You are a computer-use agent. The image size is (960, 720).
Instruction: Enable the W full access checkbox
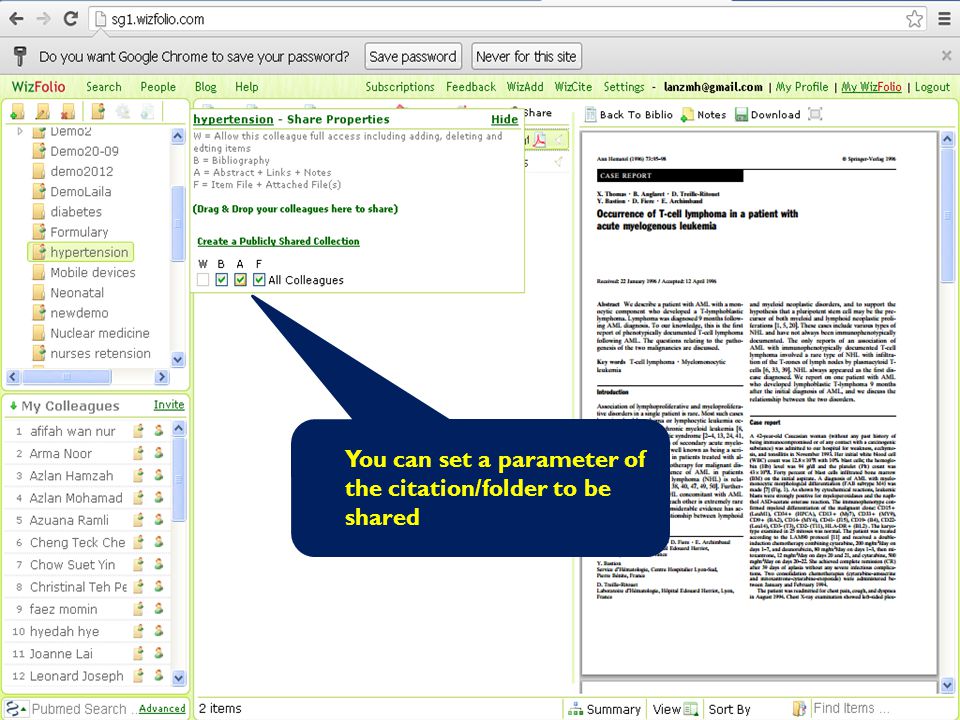pos(203,280)
